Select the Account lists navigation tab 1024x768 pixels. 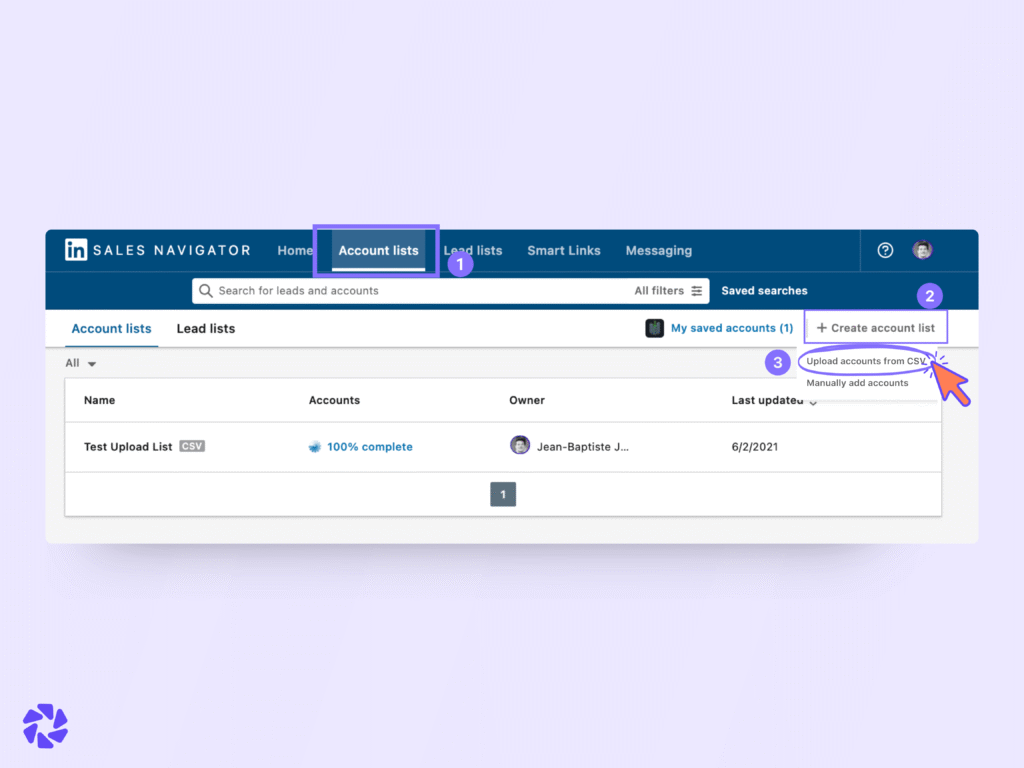click(378, 251)
